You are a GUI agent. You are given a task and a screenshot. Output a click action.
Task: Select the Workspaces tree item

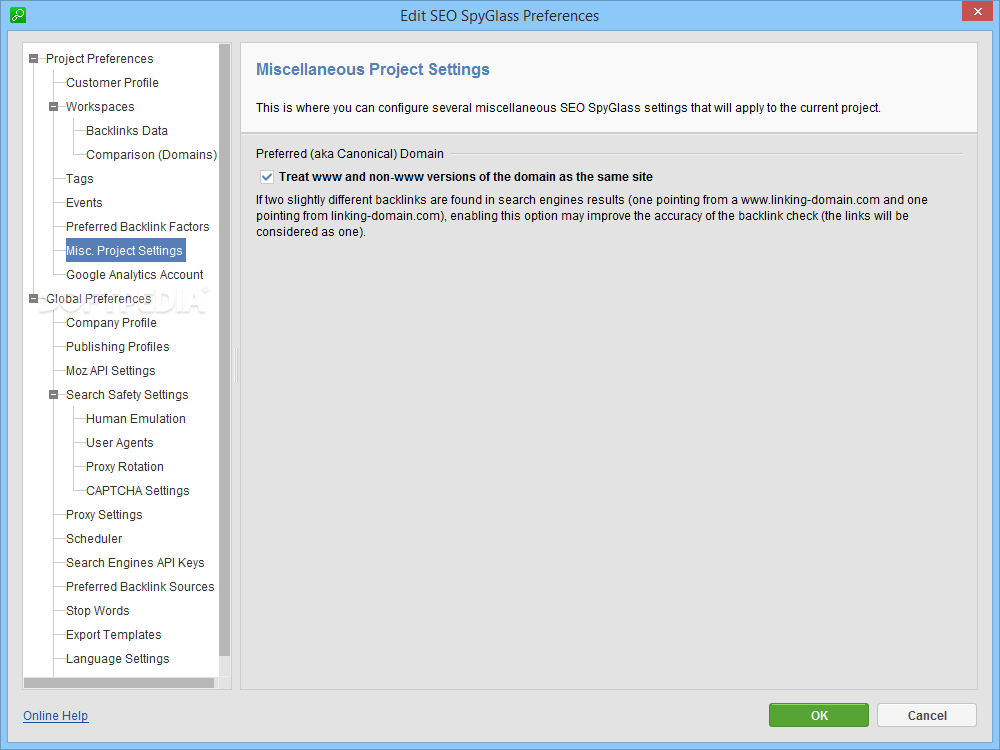click(100, 107)
